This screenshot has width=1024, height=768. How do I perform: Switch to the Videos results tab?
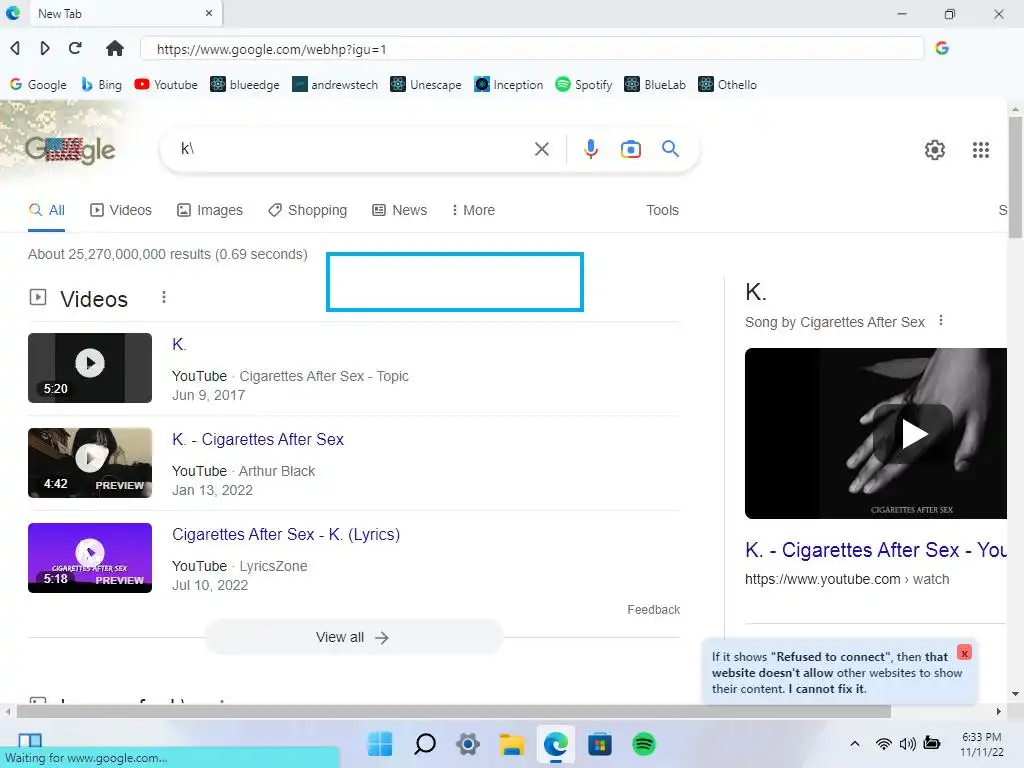121,210
